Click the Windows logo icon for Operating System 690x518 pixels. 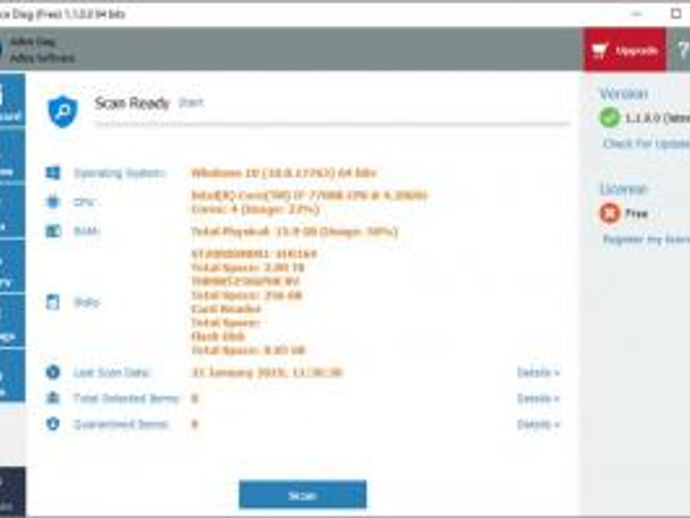53,173
